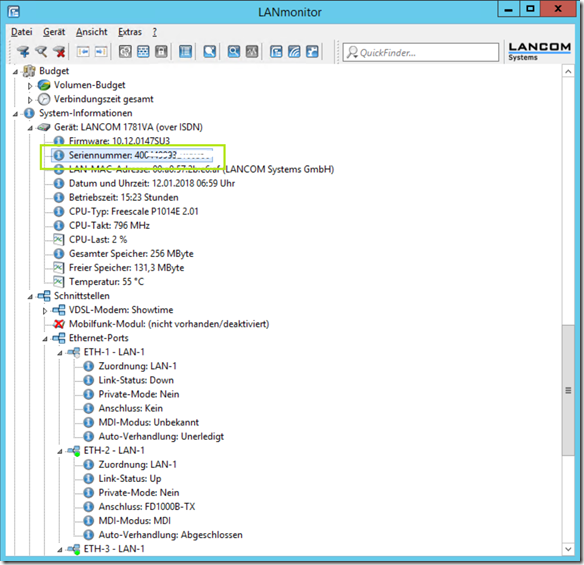The width and height of the screenshot is (584, 565).
Task: Click the wireless waves toolbar icon
Action: point(294,51)
